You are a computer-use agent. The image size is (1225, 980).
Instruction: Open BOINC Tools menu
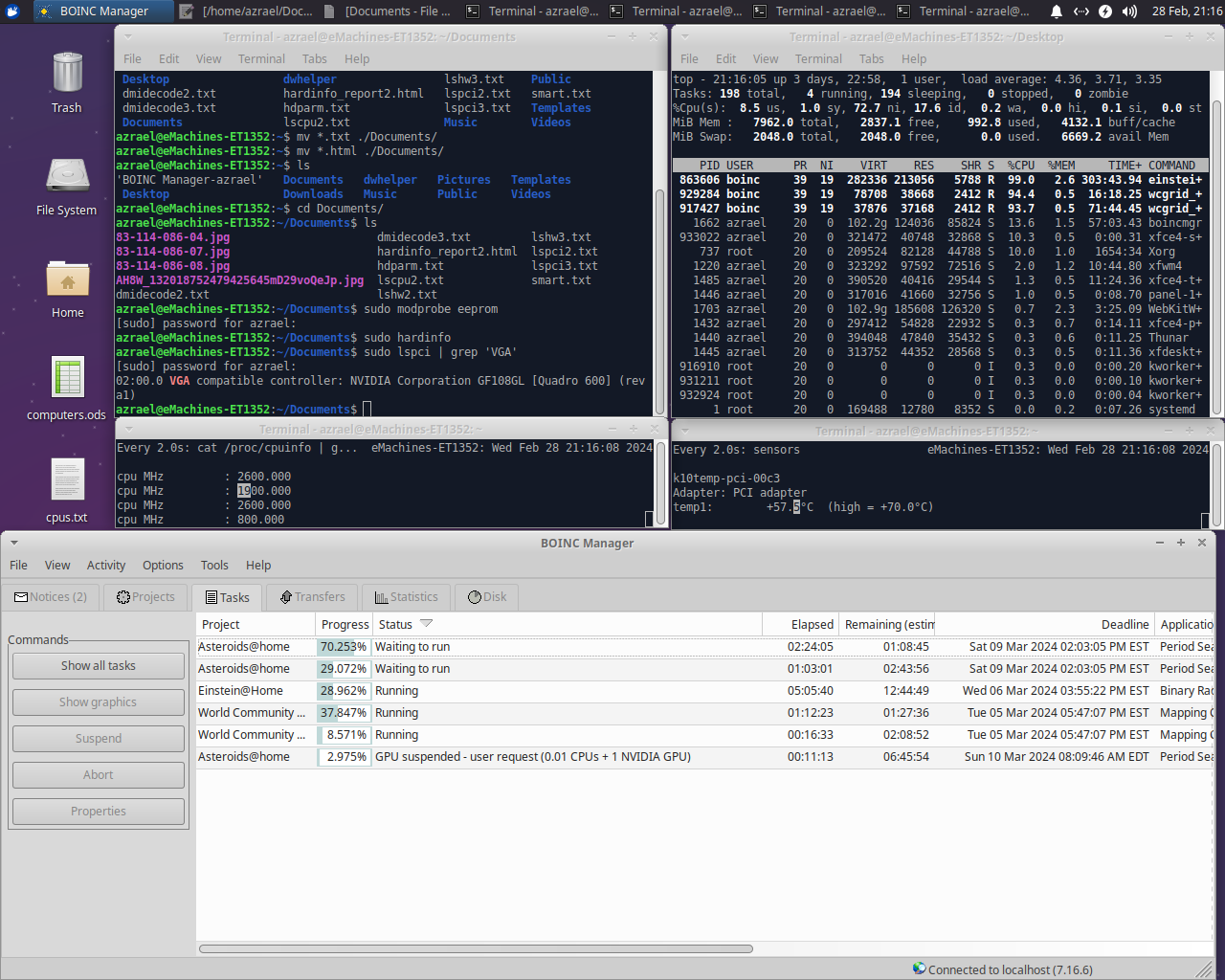pyautogui.click(x=214, y=566)
